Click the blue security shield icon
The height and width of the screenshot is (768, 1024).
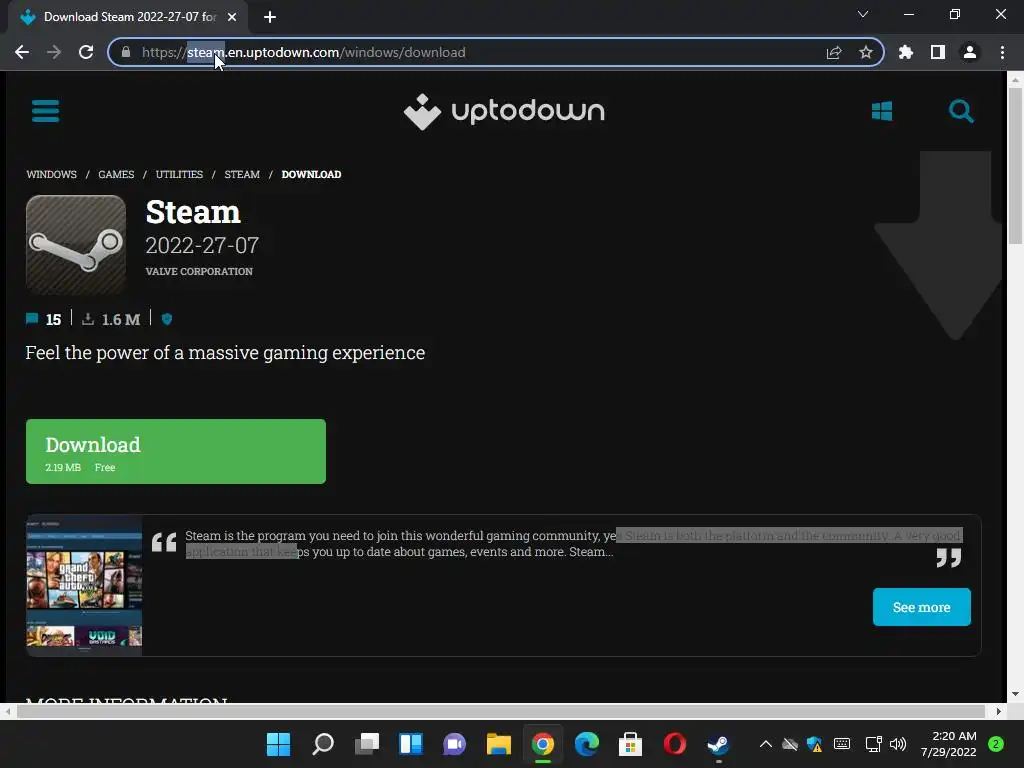167,319
